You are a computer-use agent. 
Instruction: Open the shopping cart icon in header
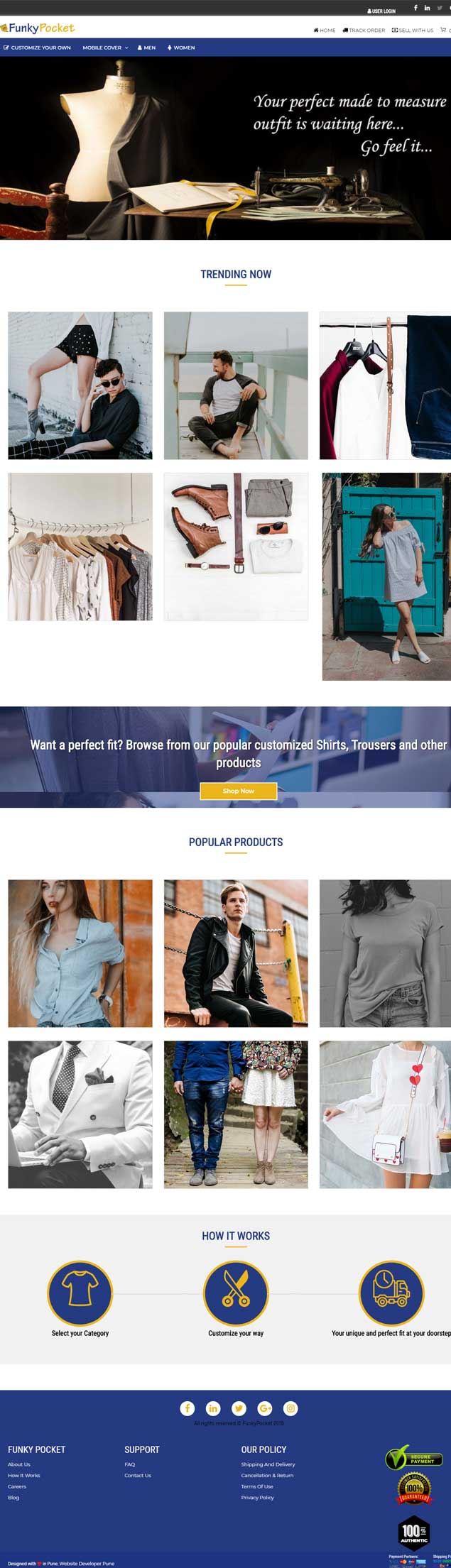click(x=444, y=30)
